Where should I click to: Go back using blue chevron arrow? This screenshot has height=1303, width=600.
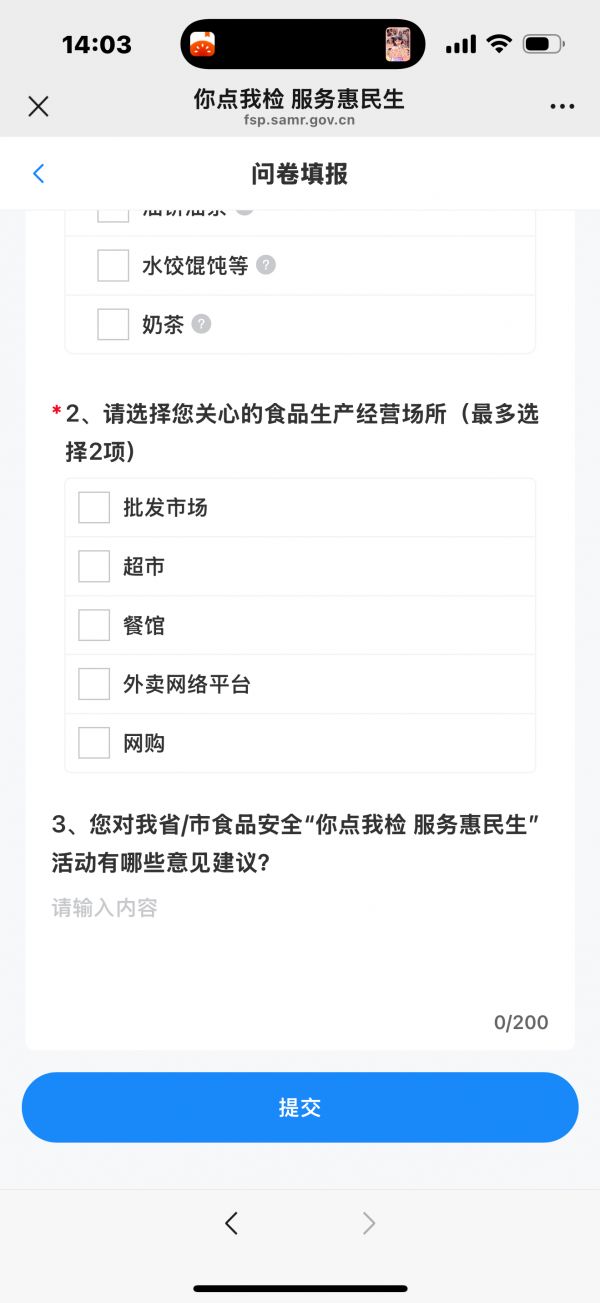39,174
